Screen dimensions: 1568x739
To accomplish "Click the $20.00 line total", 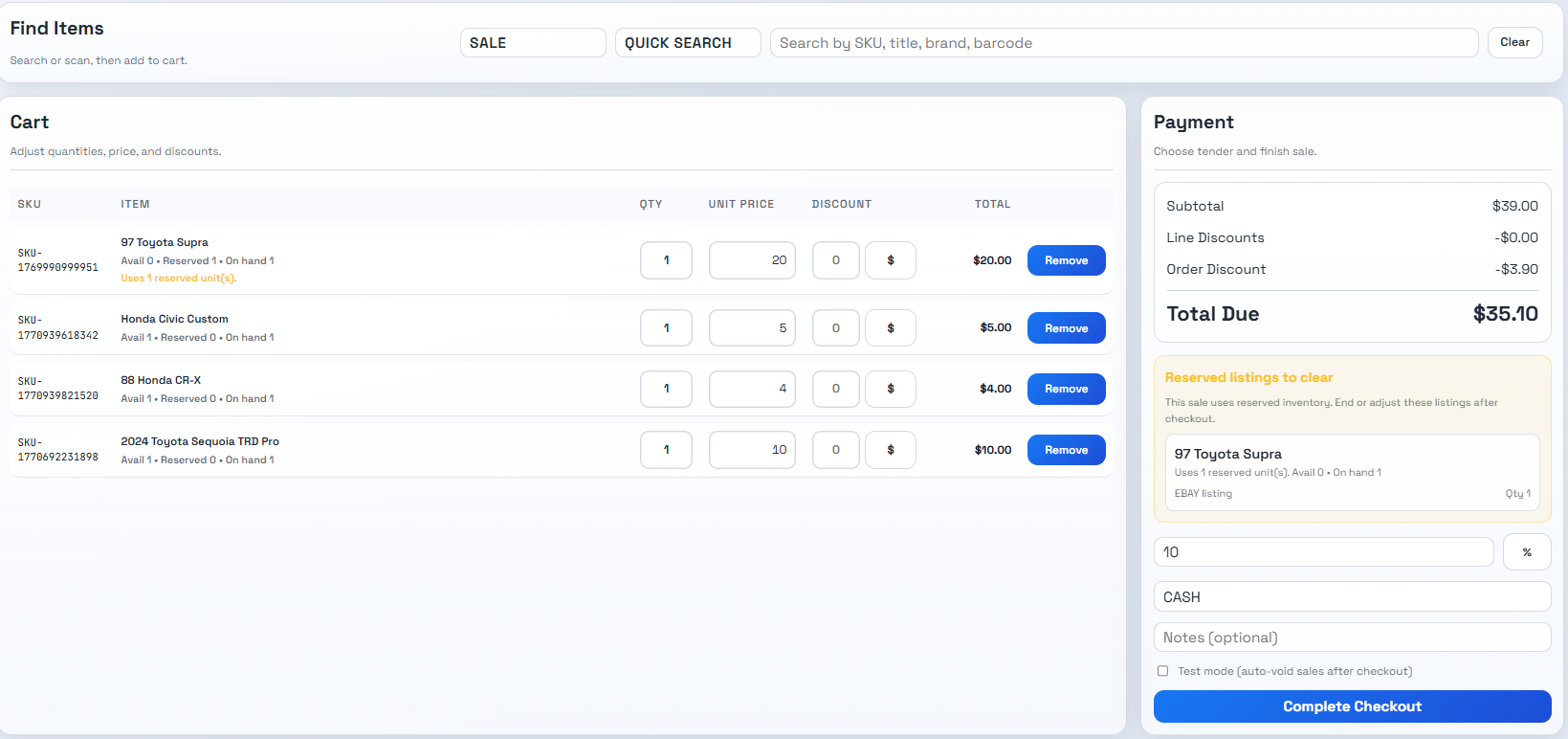I will 992,260.
